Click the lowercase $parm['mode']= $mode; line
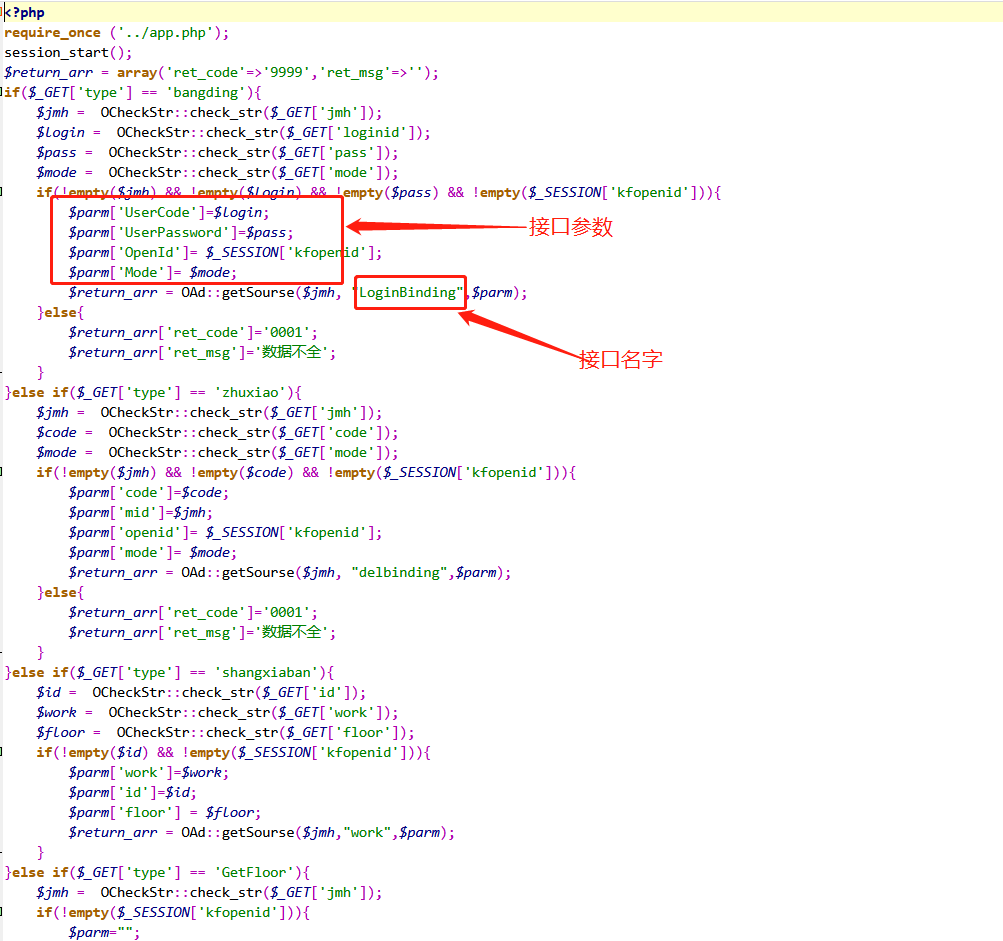Screen dimensions: 1003x941 pos(153,553)
